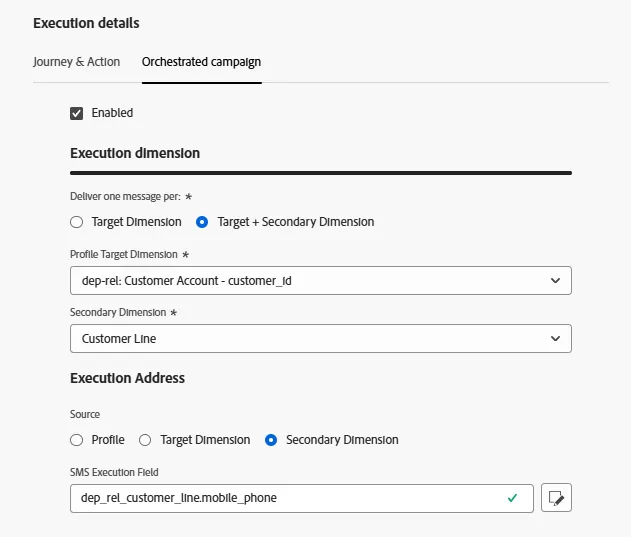Click the Execution details title
Image resolution: width=631 pixels, height=537 pixels.
[x=87, y=23]
